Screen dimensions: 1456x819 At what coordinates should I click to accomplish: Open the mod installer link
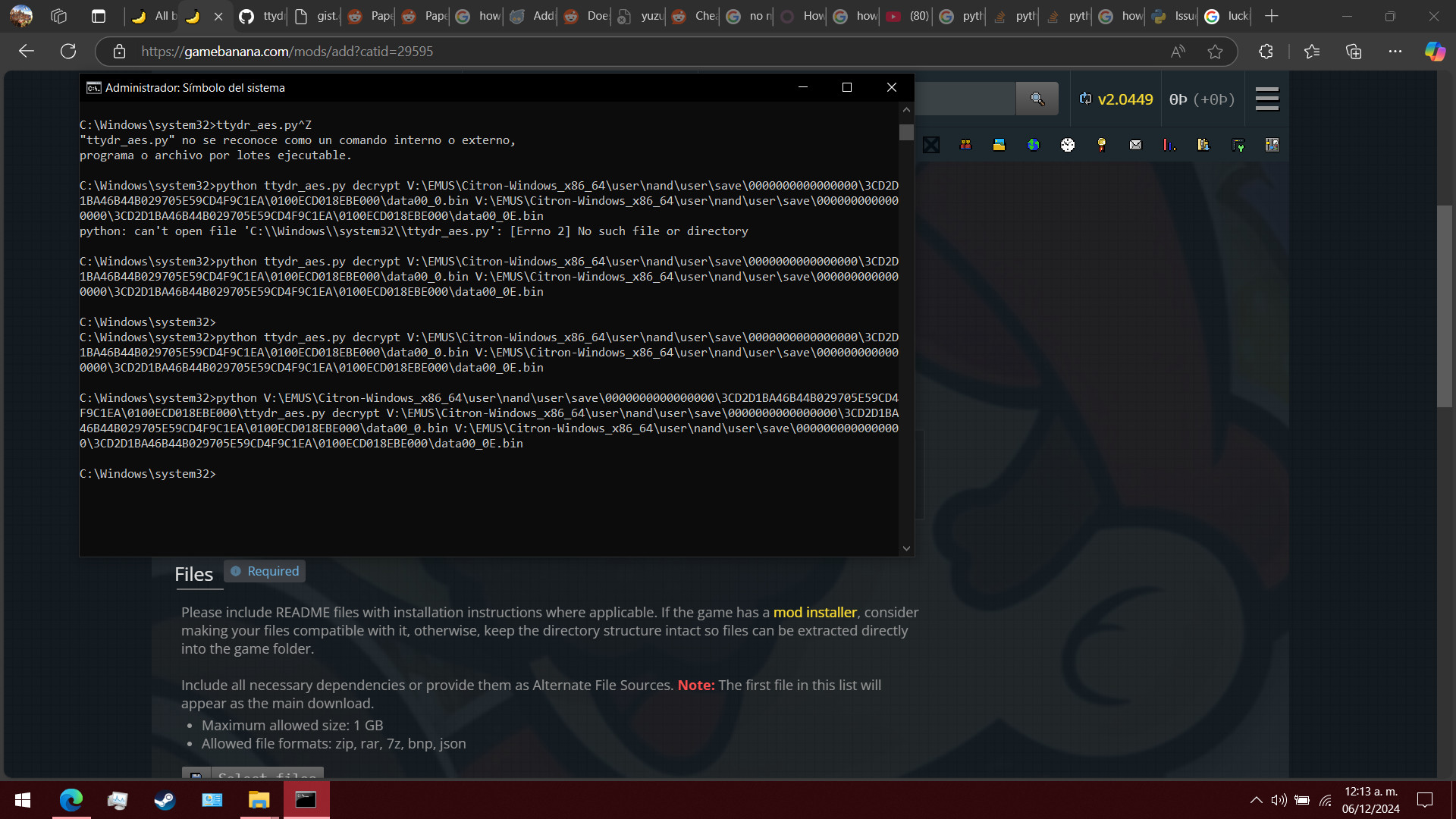click(x=814, y=612)
